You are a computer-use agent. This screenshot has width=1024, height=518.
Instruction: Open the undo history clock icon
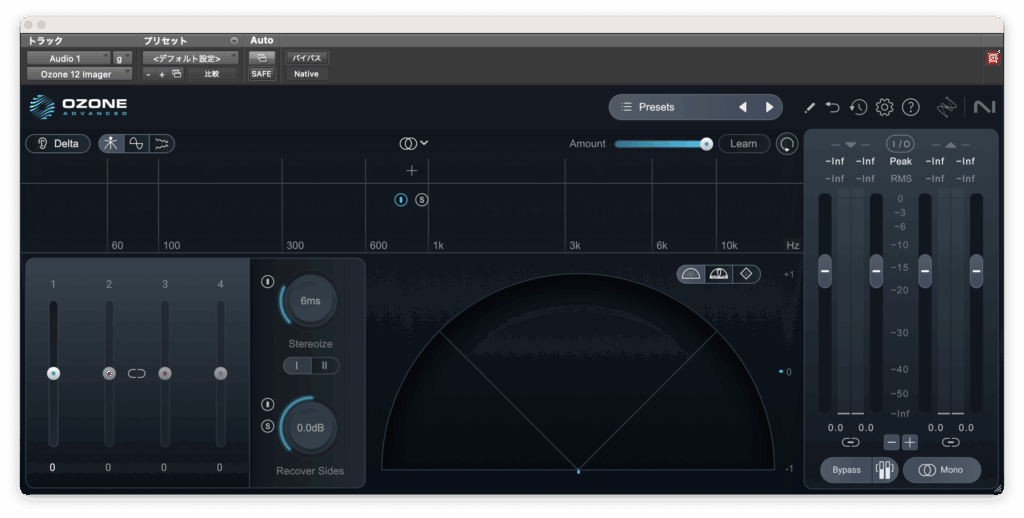(858, 107)
